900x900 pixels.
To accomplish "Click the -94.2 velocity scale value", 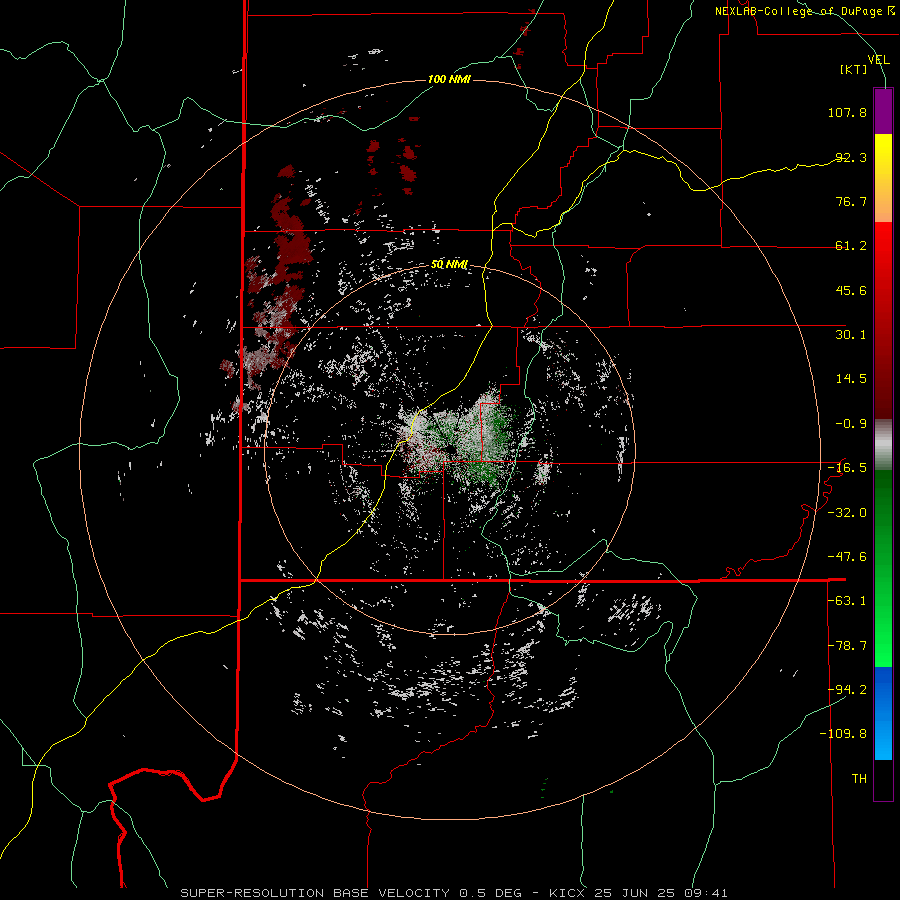I will coord(847,690).
